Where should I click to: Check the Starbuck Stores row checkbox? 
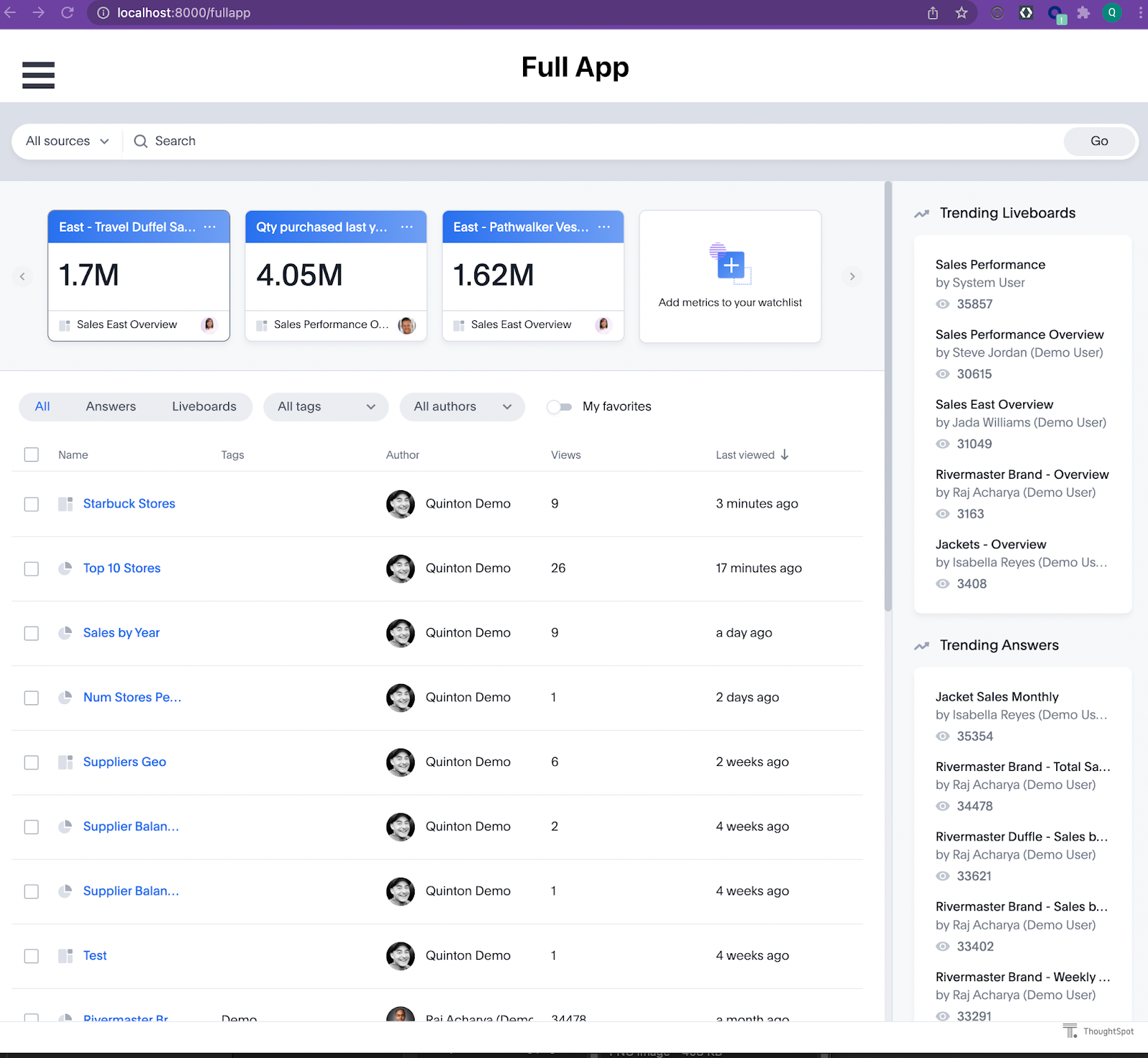(x=32, y=504)
